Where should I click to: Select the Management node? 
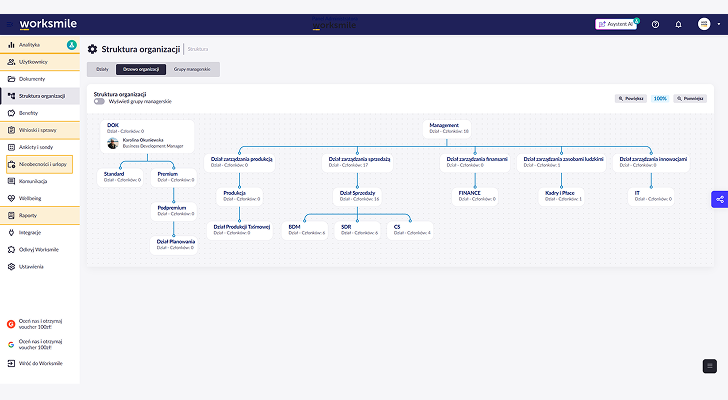pyautogui.click(x=447, y=129)
